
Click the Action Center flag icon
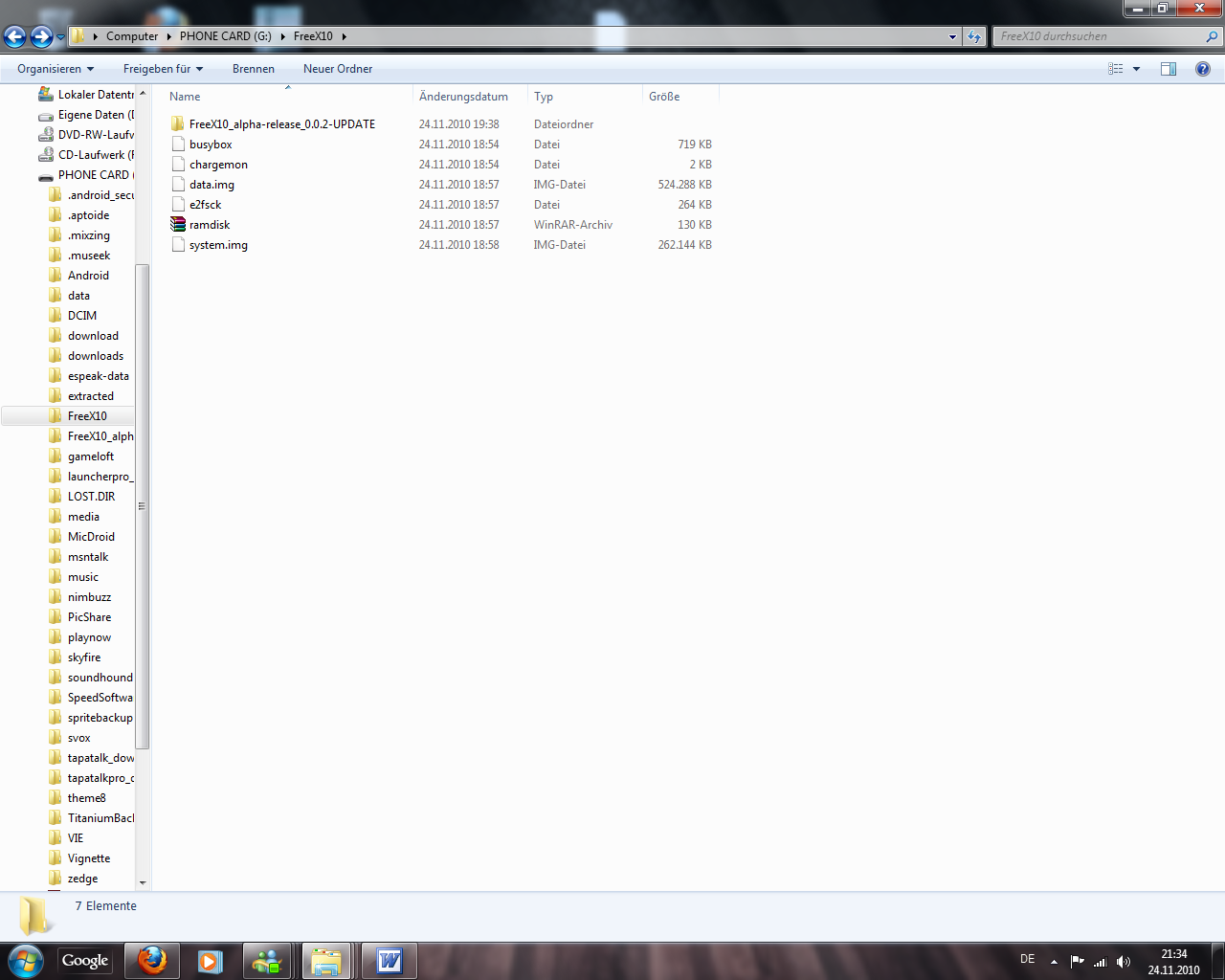(x=1077, y=962)
